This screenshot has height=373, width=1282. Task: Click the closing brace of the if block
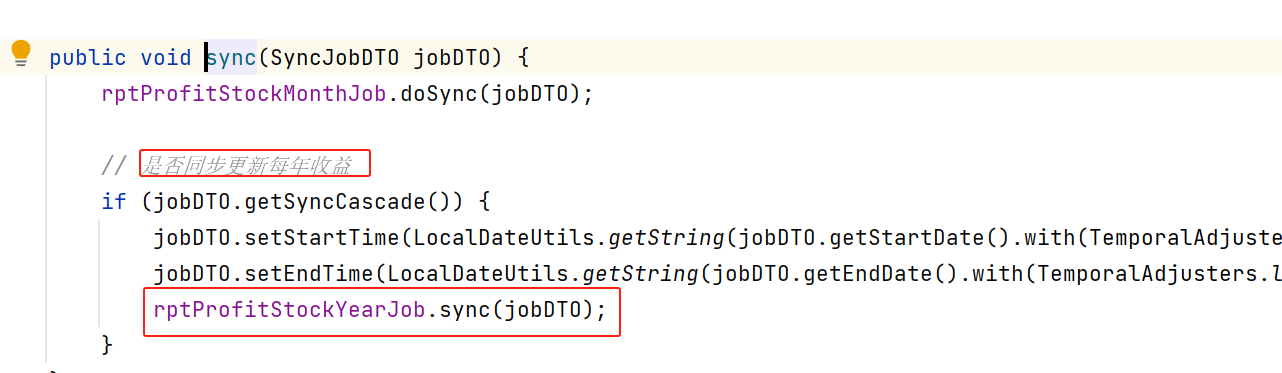108,345
